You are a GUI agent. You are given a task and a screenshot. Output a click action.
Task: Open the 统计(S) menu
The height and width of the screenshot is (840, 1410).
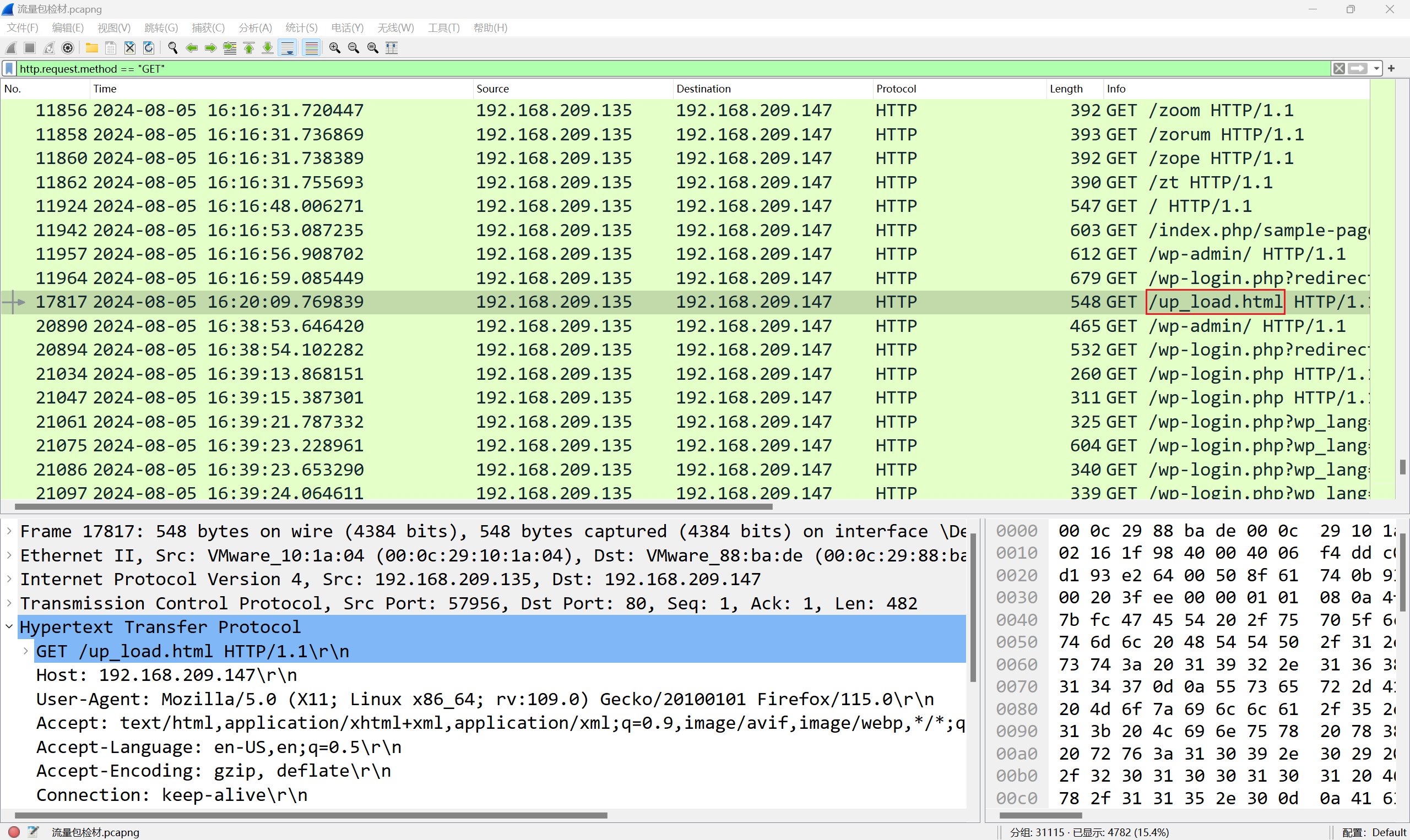302,28
